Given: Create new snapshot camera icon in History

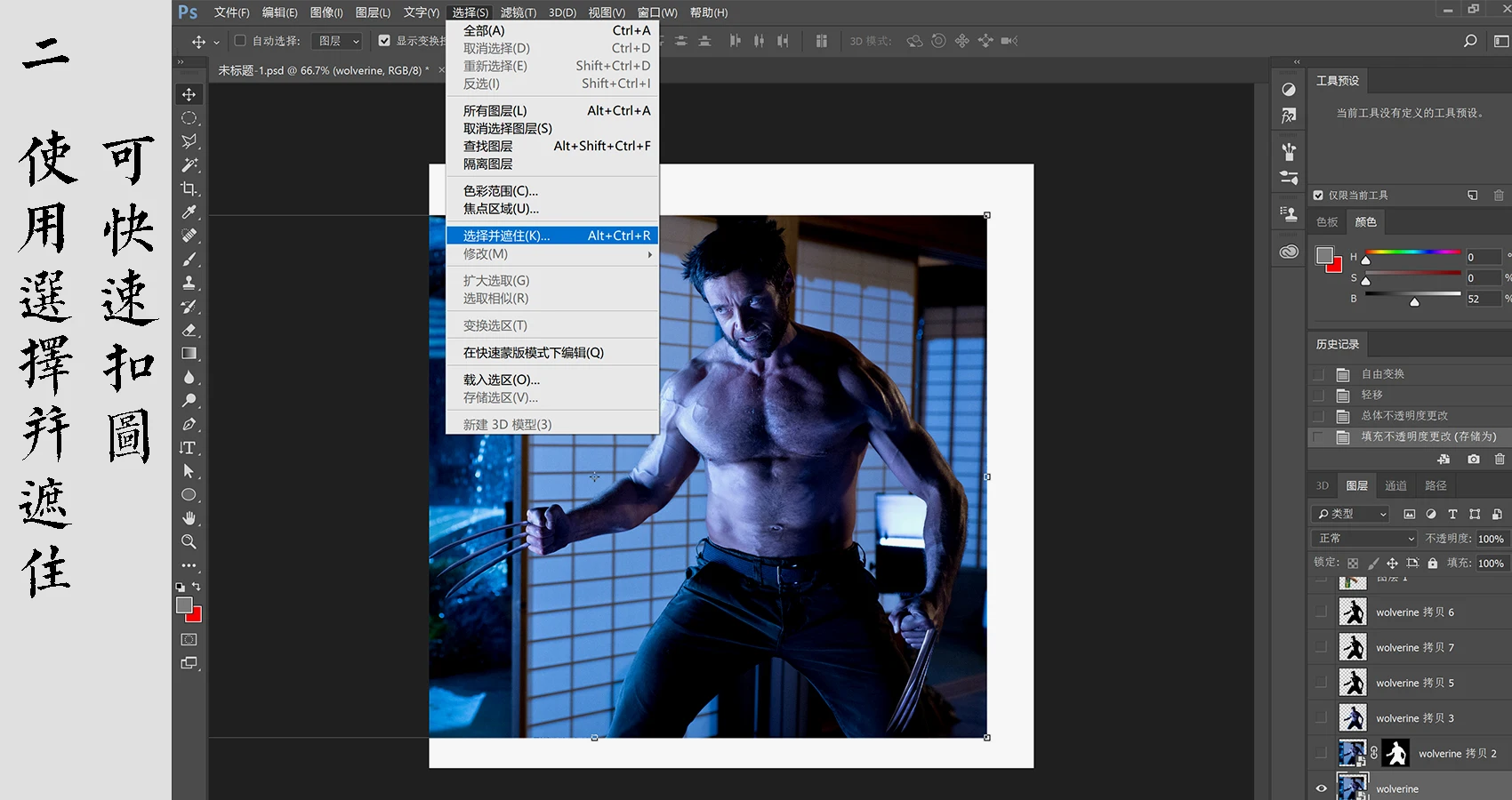Looking at the screenshot, I should 1474,459.
